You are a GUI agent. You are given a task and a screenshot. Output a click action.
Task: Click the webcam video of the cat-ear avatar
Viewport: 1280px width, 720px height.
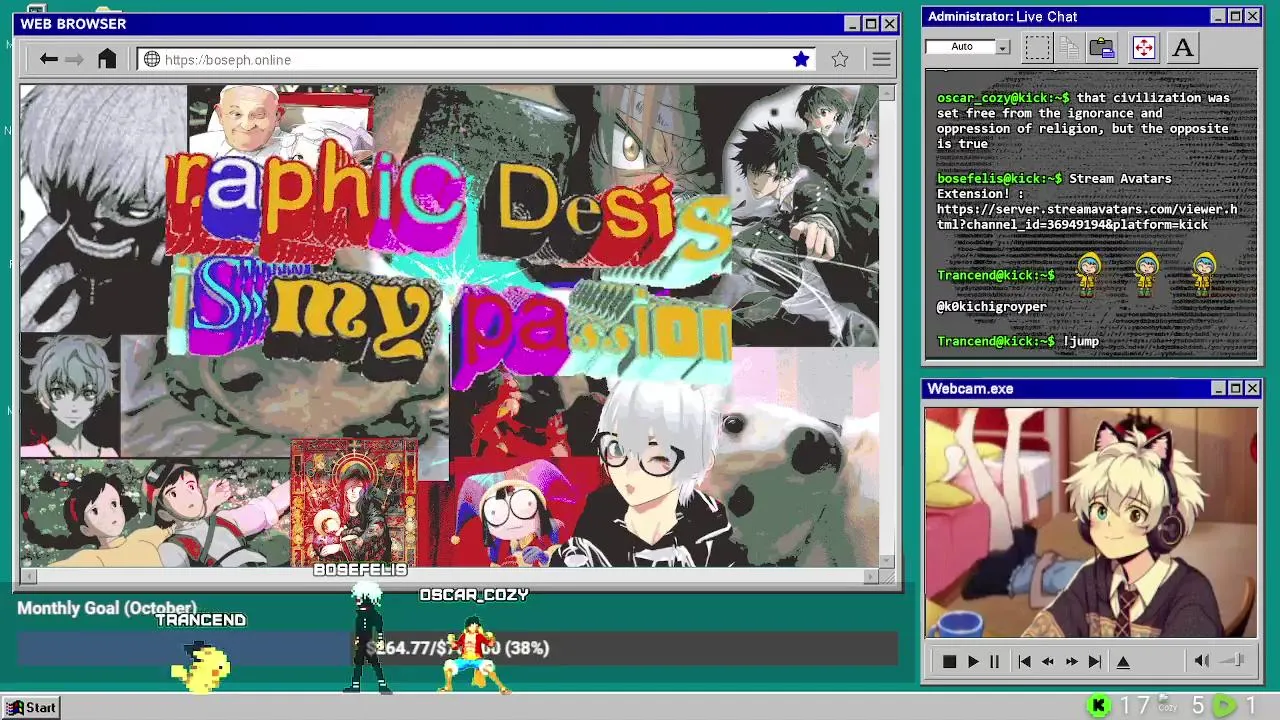[1091, 522]
